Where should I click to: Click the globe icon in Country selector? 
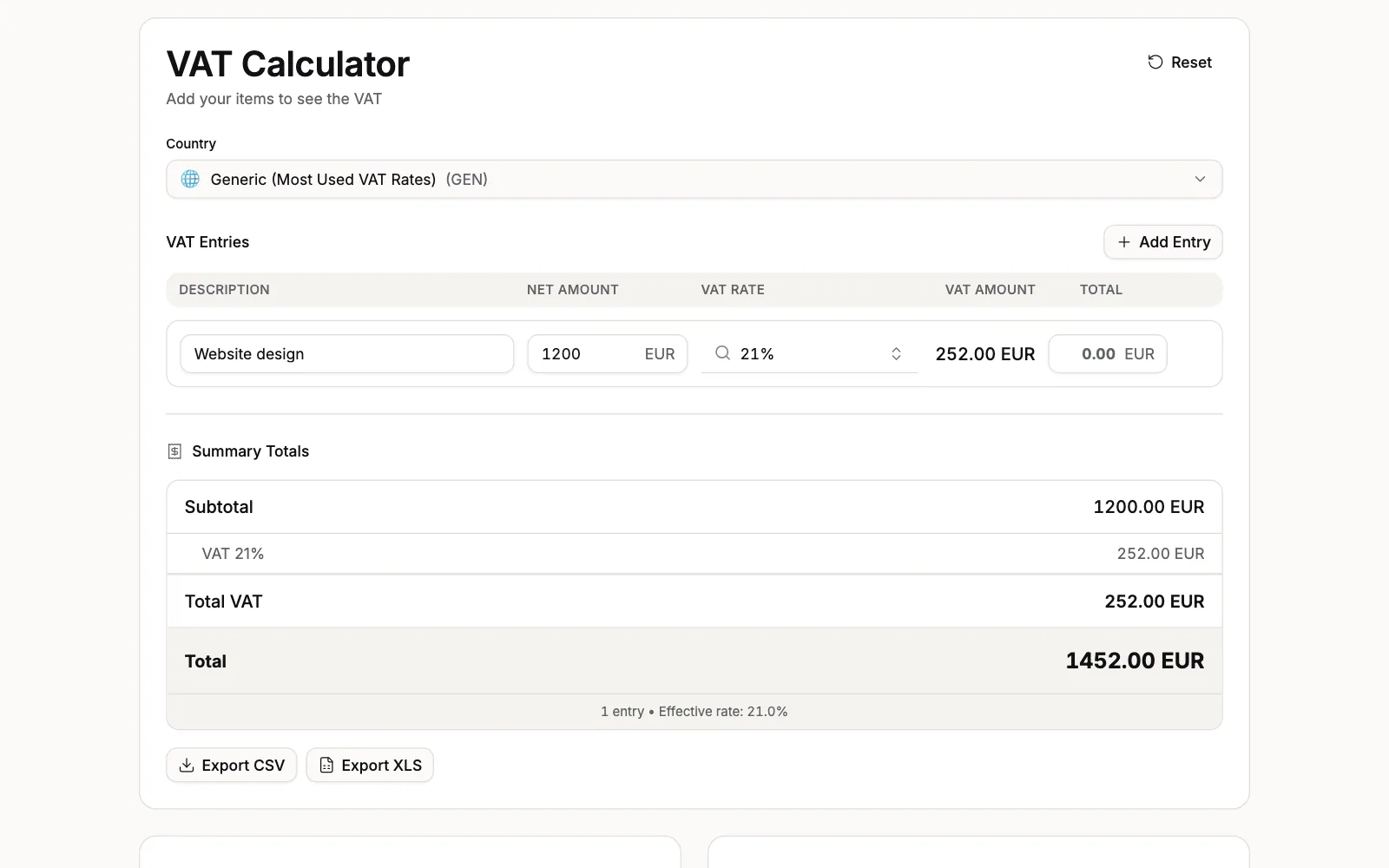190,179
